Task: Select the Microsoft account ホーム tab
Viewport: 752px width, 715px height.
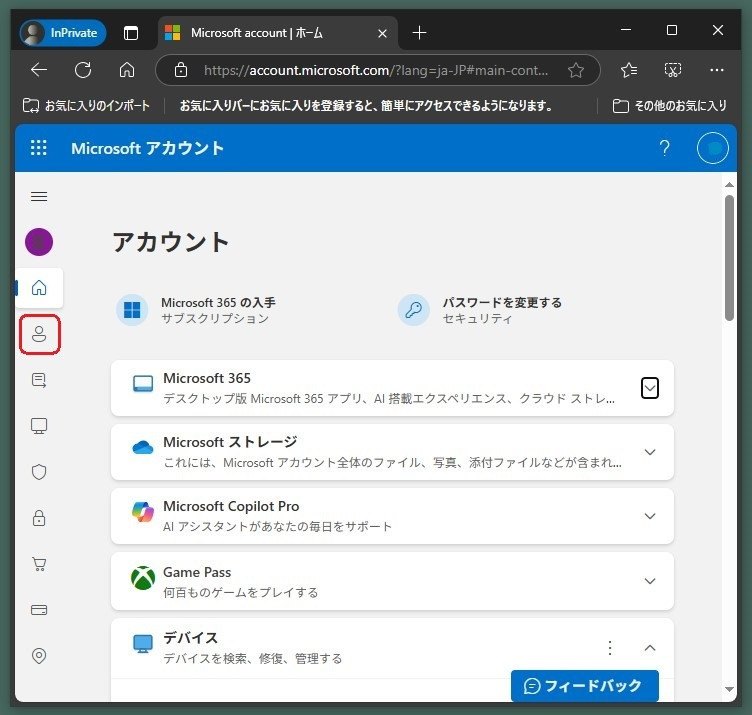Action: [277, 33]
